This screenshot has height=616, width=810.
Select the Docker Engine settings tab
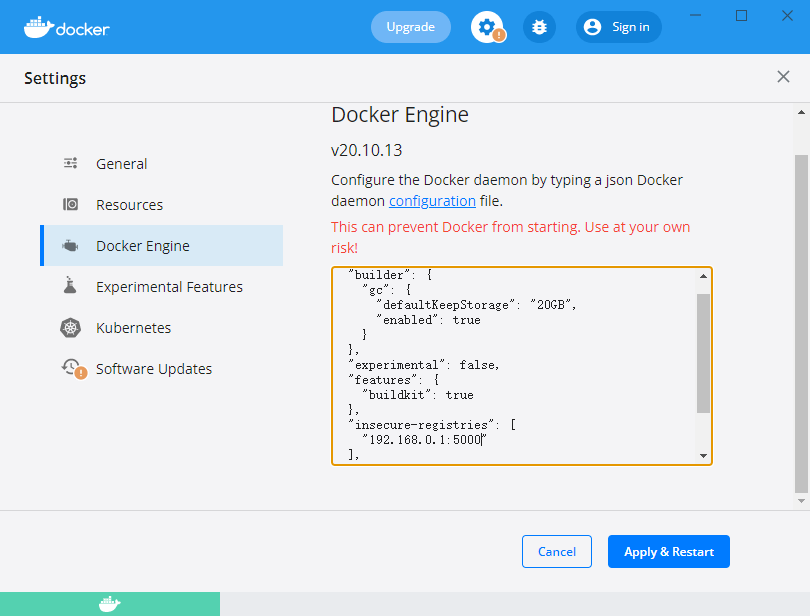pos(162,245)
